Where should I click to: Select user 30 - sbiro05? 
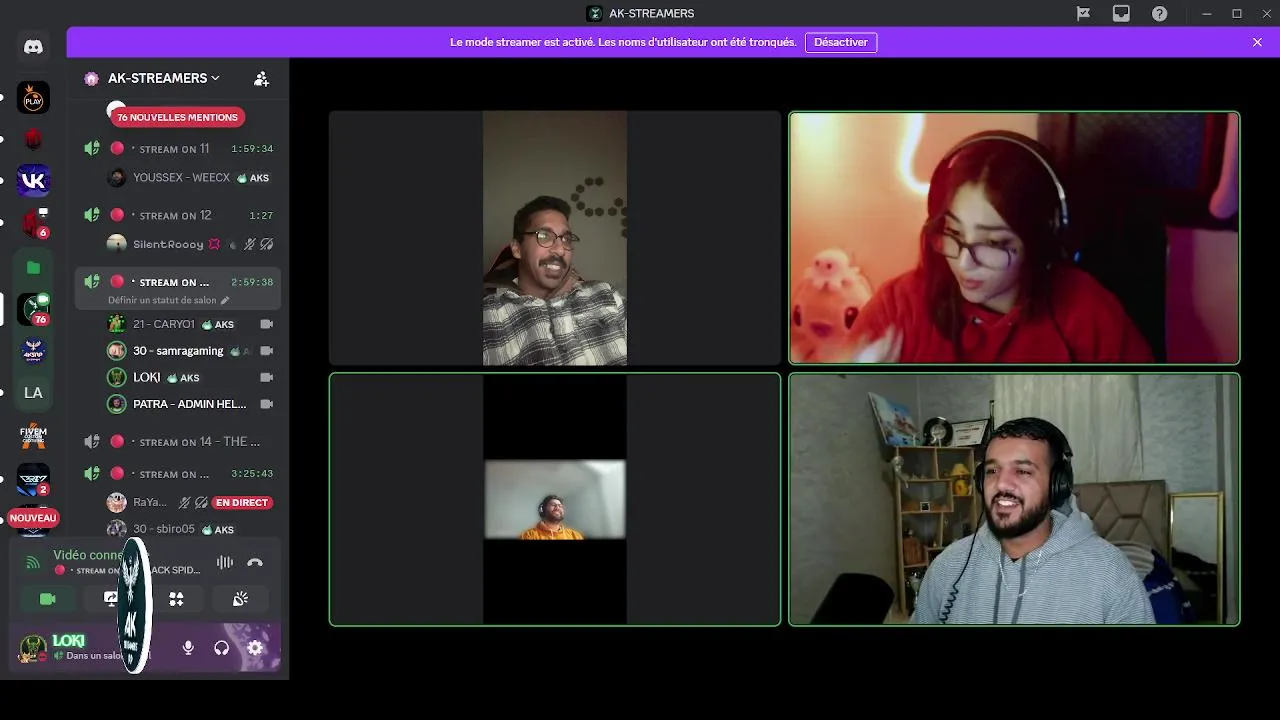point(189,529)
